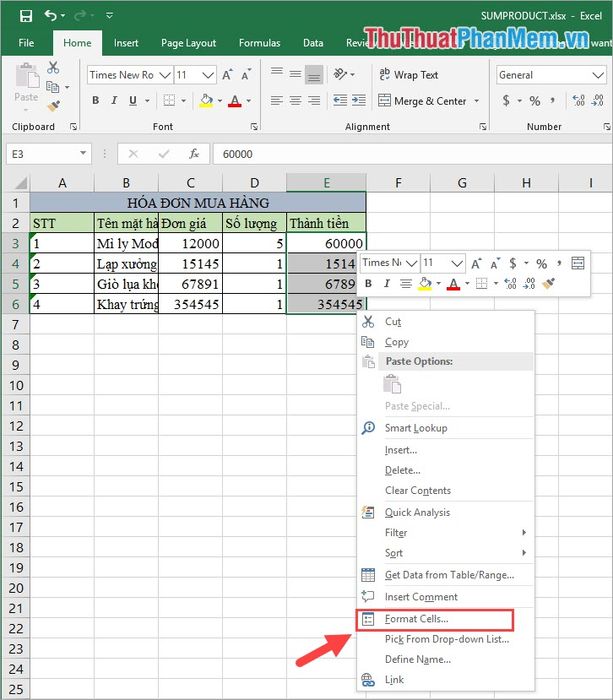613x700 pixels.
Task: Toggle Italic in the ribbon Font group
Action: (x=114, y=100)
